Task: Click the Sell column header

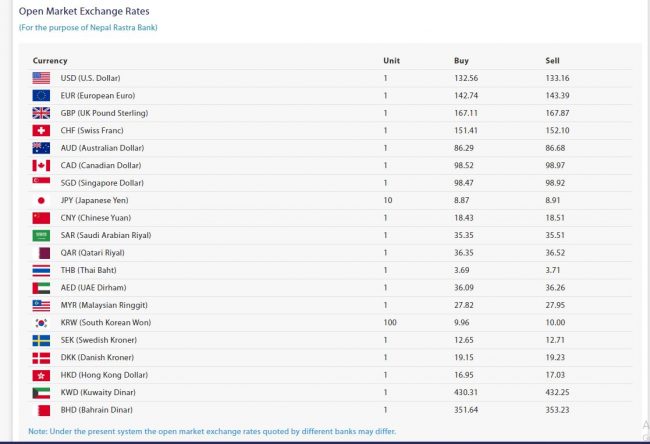Action: coord(553,61)
